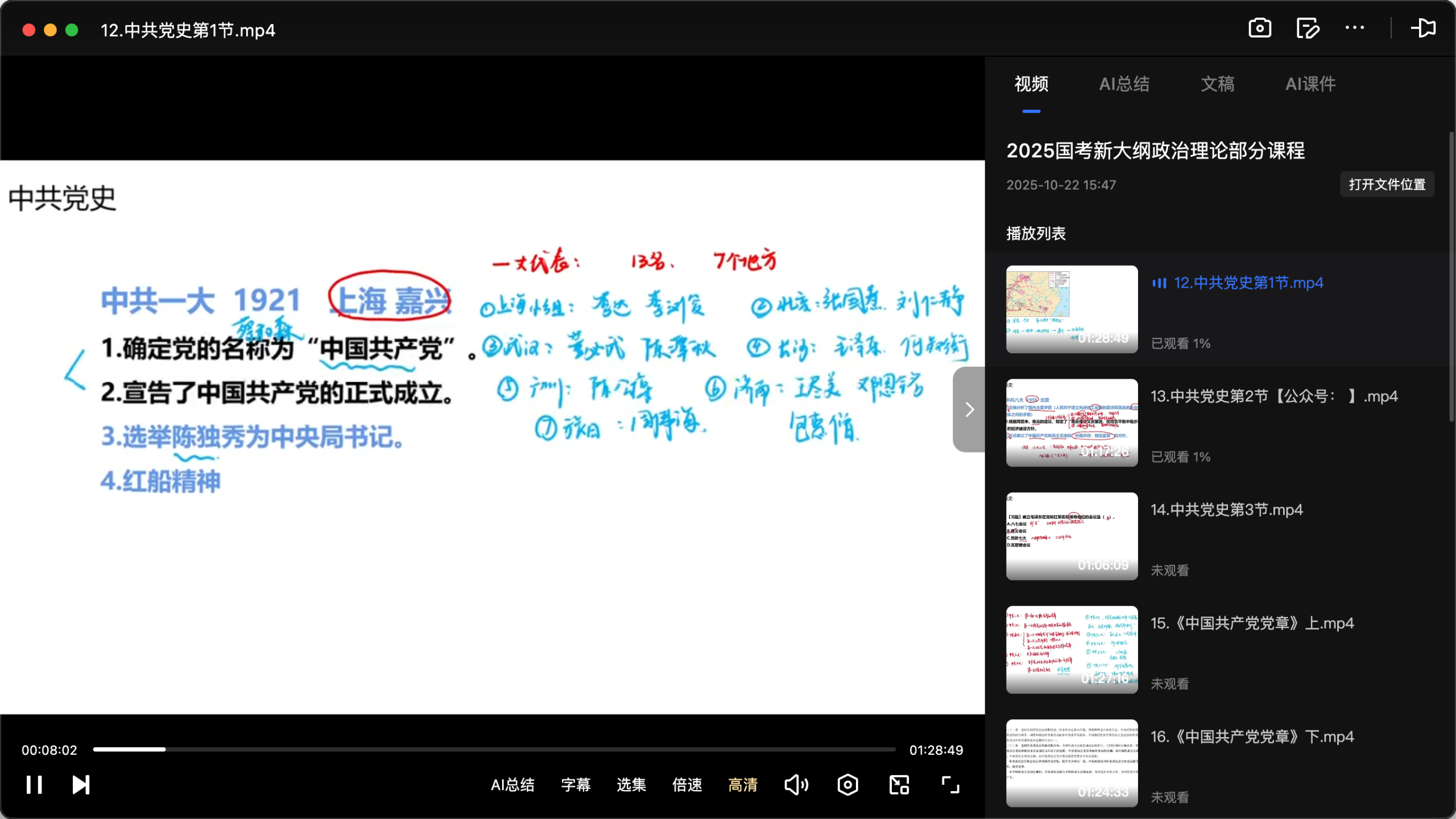Collapse the right sidebar panel arrow
1456x819 pixels.
969,409
